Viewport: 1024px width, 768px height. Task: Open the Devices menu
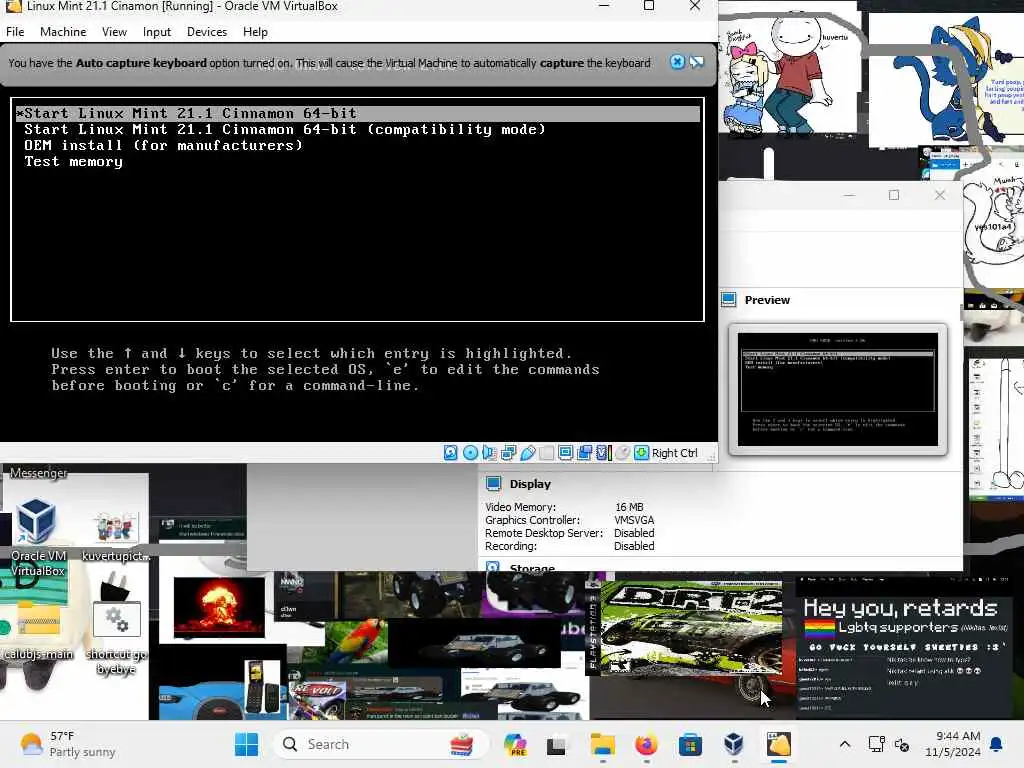(207, 32)
